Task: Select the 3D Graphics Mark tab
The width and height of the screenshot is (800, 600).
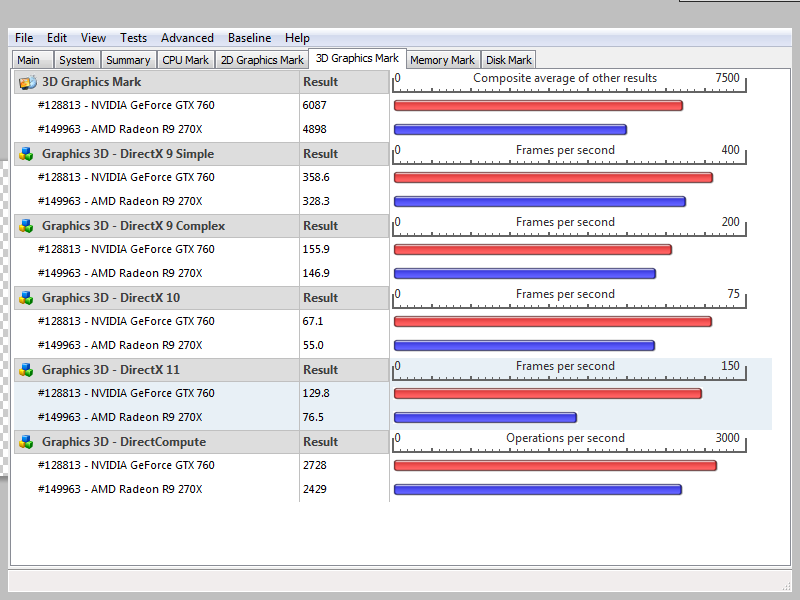Action: pyautogui.click(x=357, y=58)
